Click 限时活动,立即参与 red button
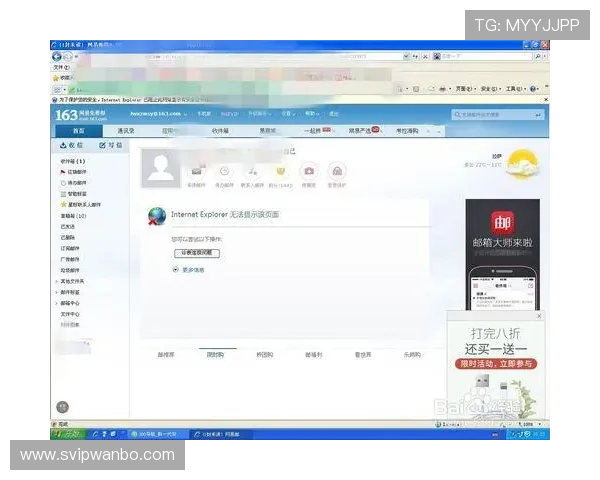This screenshot has height=480, width=600. pos(496,364)
